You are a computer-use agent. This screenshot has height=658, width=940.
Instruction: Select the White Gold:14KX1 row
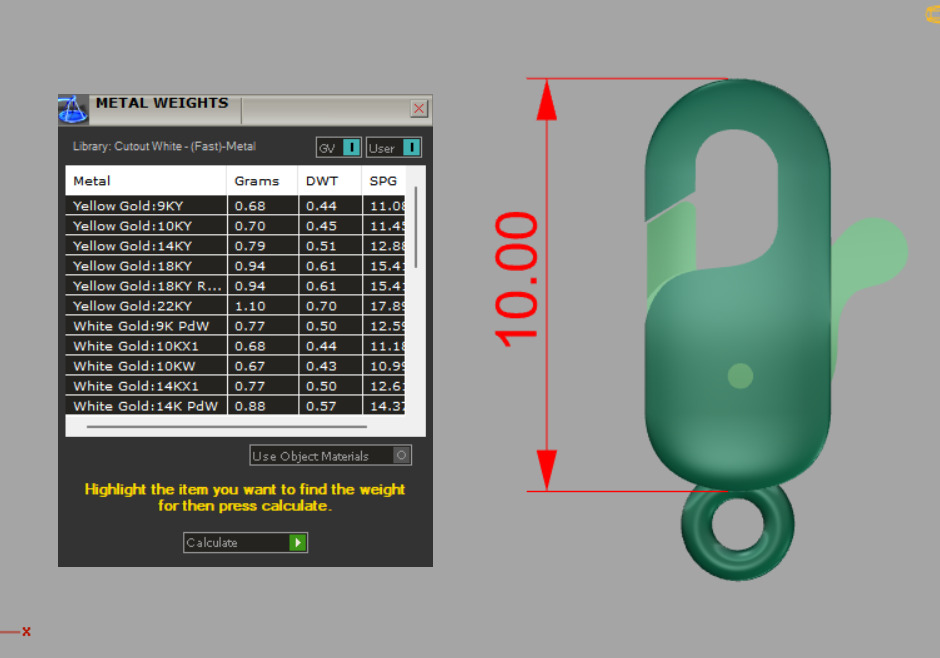(x=235, y=386)
